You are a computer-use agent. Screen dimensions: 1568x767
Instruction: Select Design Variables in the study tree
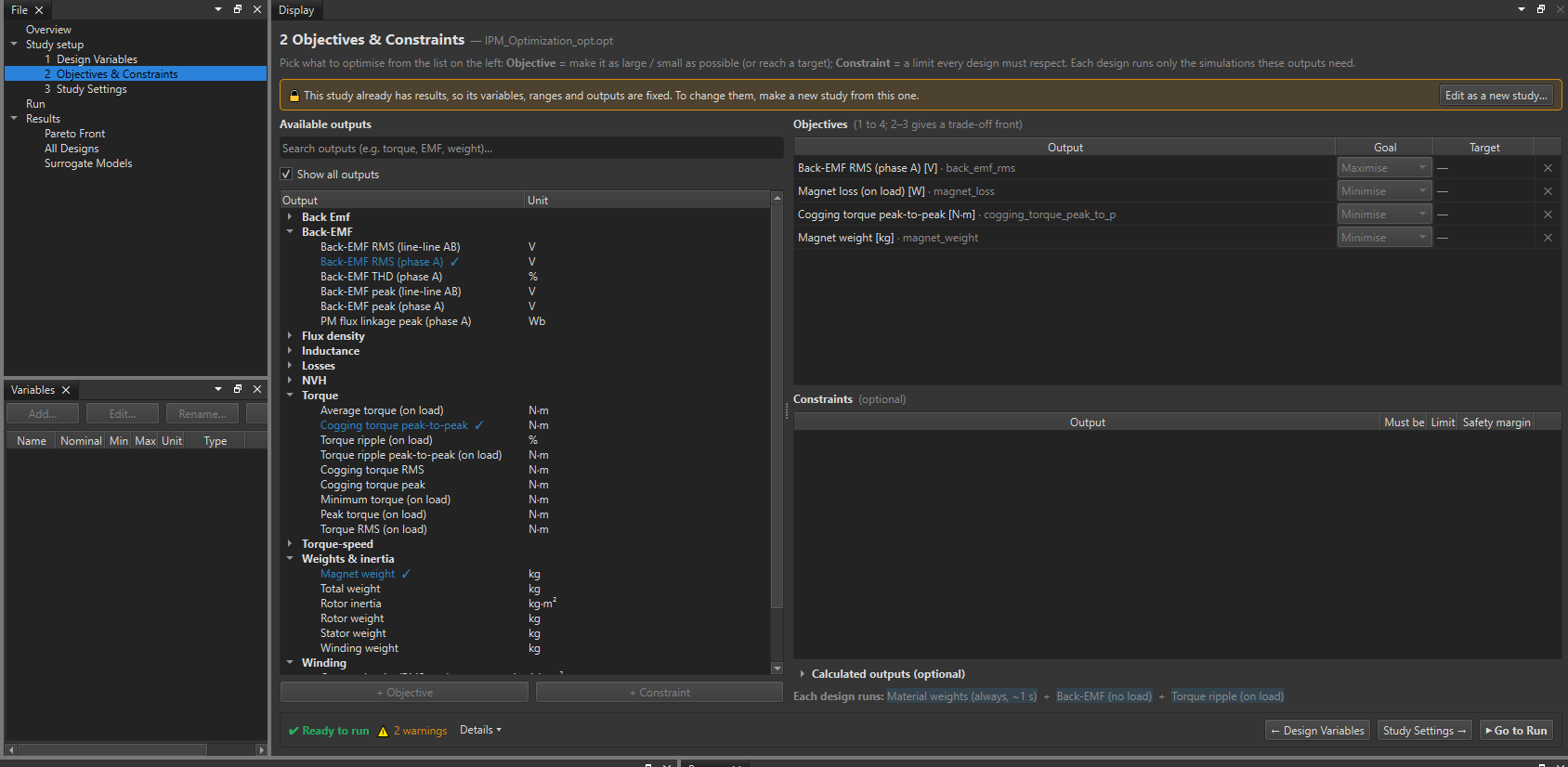click(x=97, y=59)
